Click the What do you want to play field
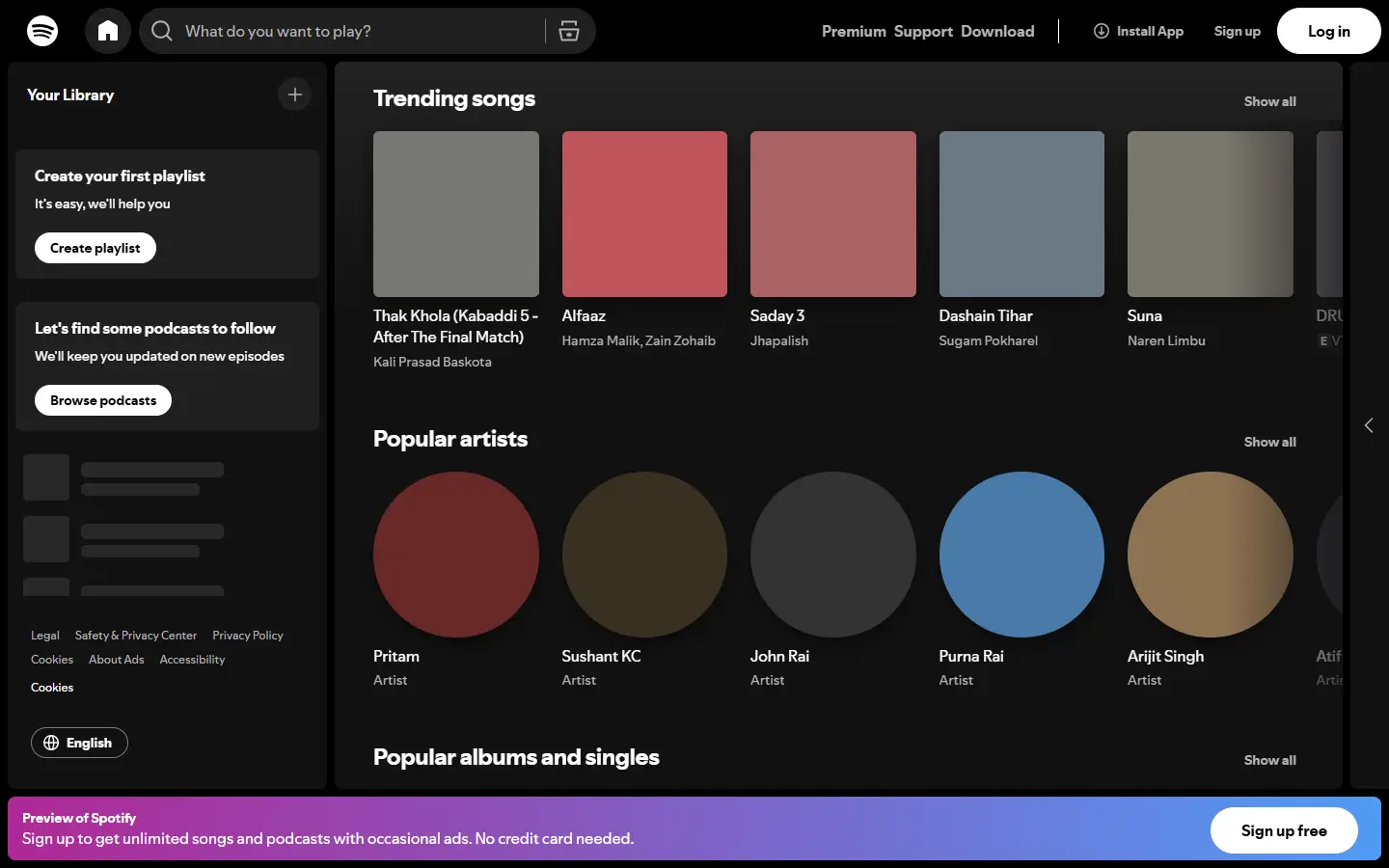1389x868 pixels. pyautogui.click(x=357, y=31)
